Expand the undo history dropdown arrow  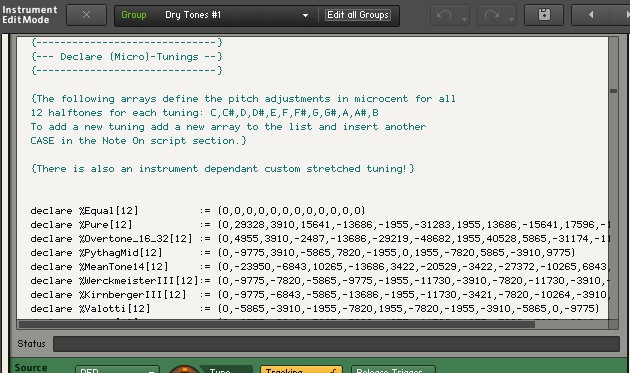[x=464, y=18]
